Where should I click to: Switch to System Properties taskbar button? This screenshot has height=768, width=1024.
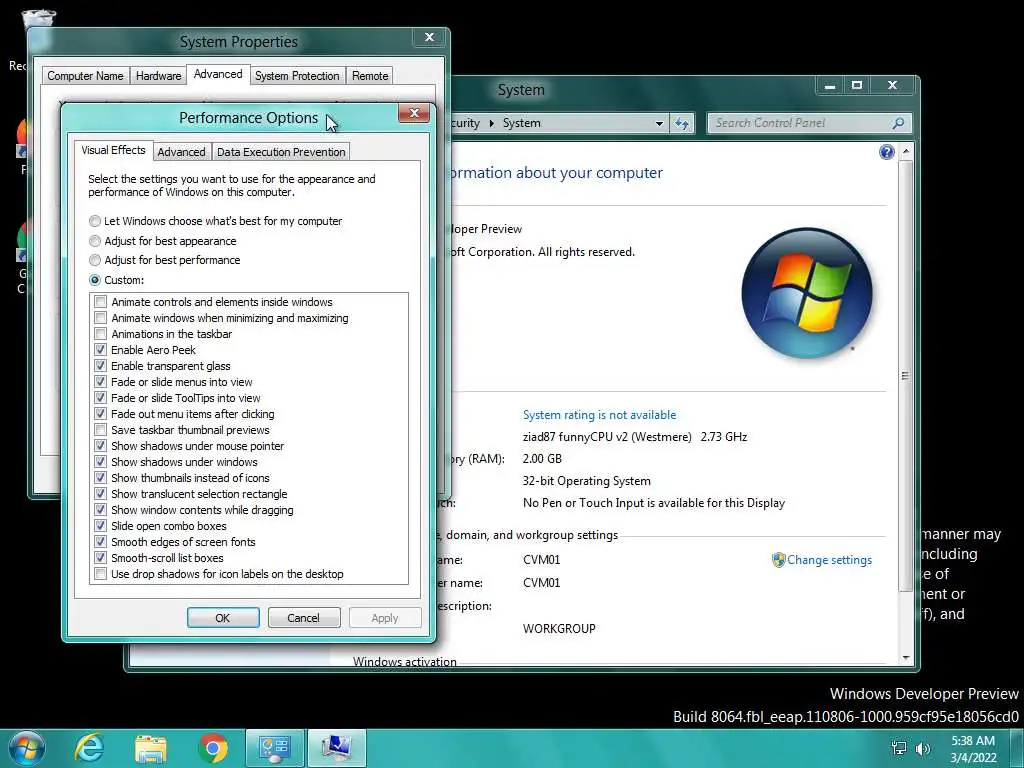(x=336, y=748)
